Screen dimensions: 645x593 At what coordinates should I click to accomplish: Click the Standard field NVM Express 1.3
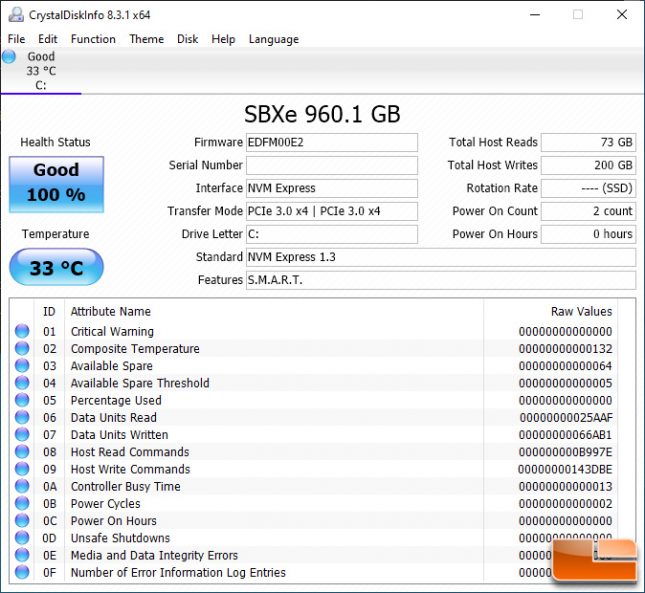[441, 257]
